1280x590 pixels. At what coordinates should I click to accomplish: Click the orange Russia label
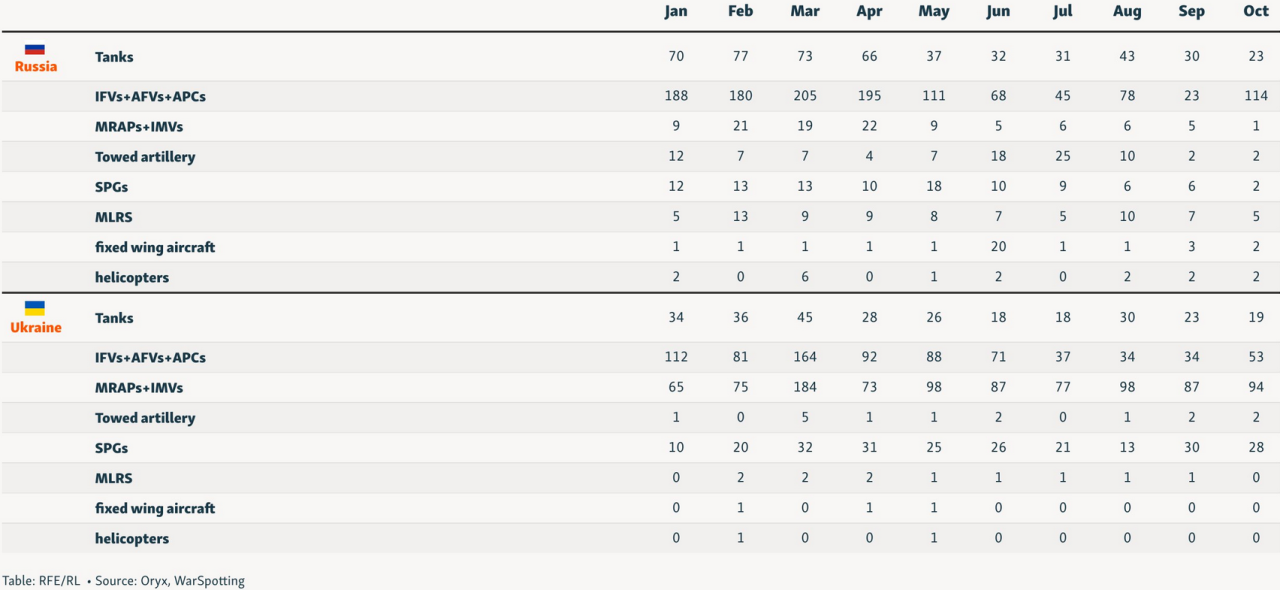[36, 67]
